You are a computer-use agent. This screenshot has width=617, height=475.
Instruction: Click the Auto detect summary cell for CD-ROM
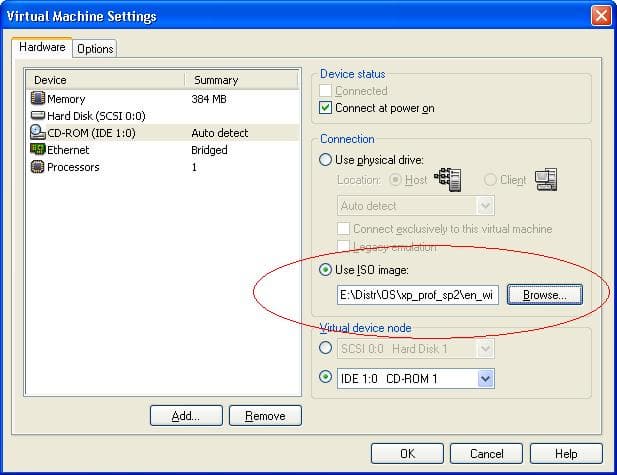[x=220, y=133]
